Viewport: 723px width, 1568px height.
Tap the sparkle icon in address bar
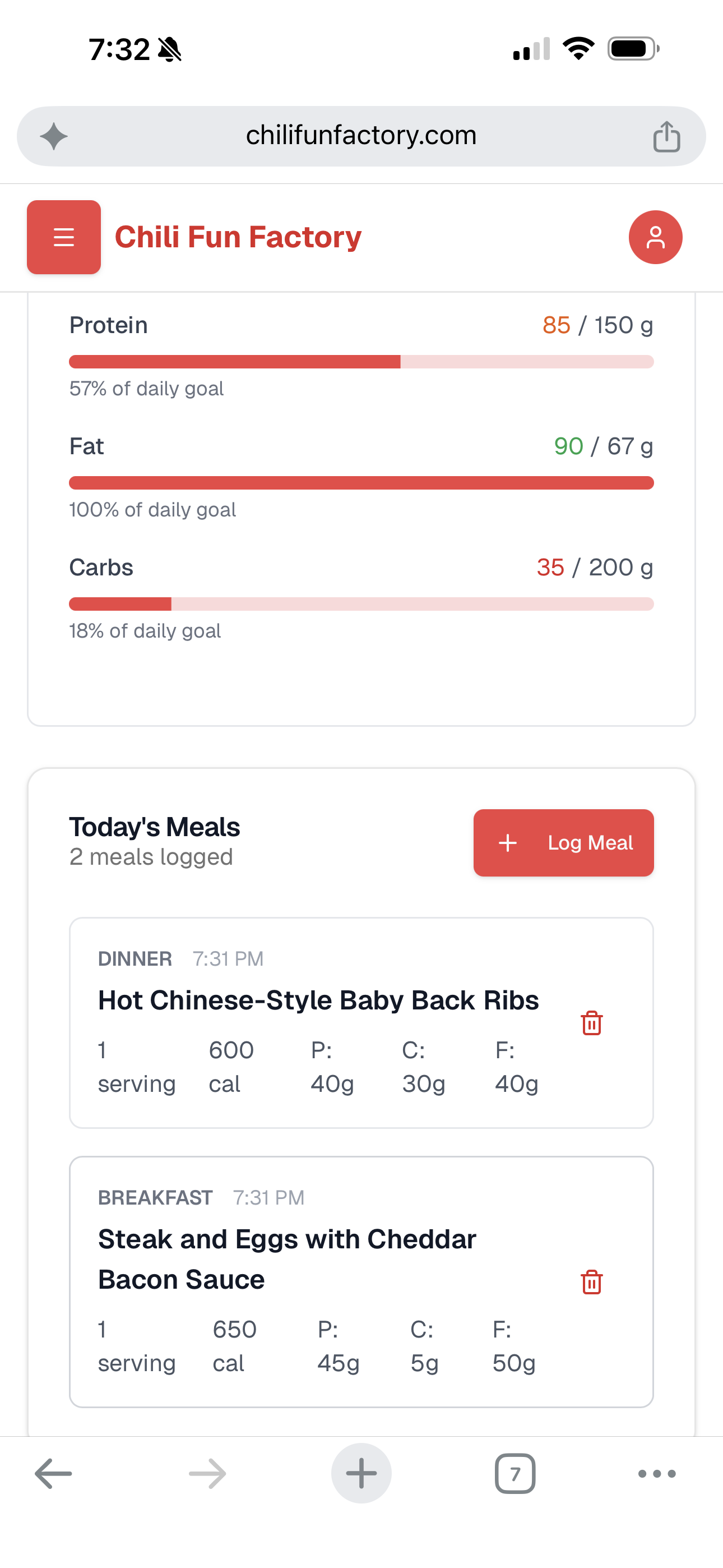[x=54, y=136]
